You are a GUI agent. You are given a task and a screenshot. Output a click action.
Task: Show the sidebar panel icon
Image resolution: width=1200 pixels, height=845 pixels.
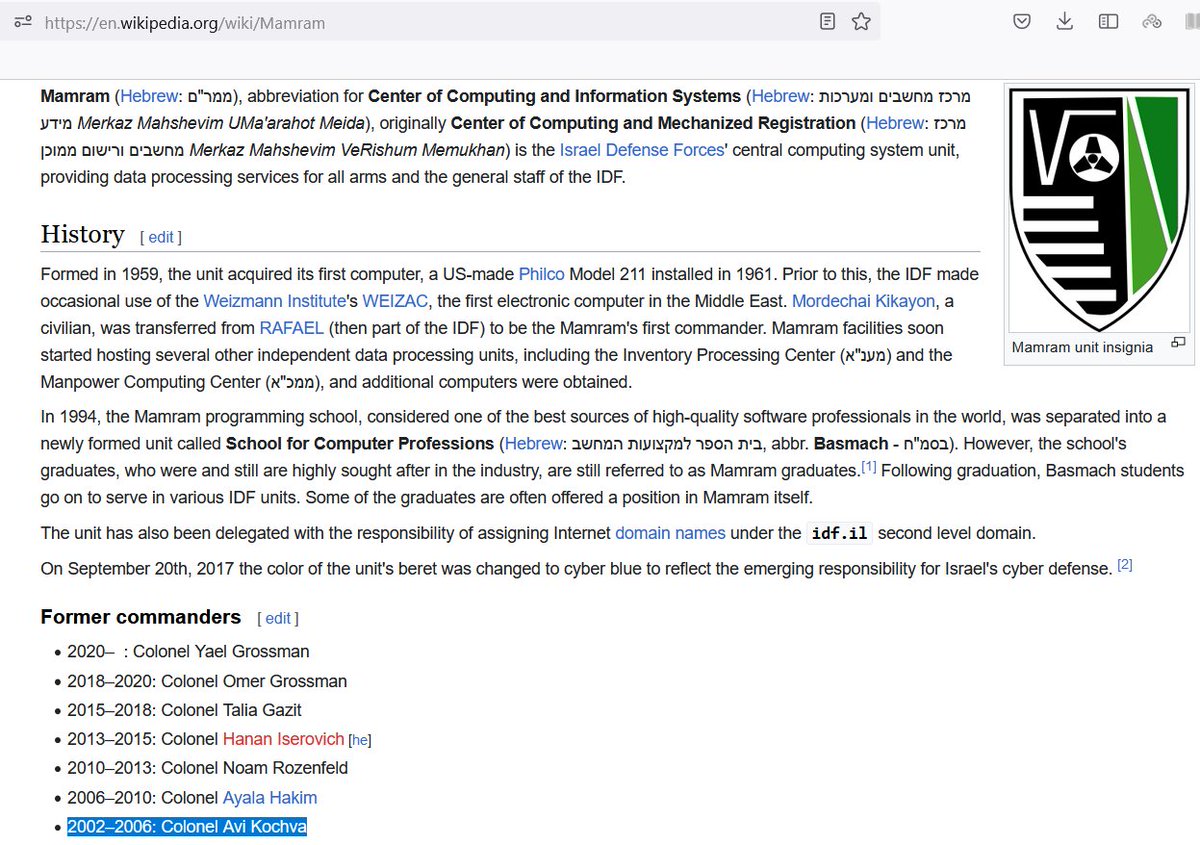(x=1108, y=21)
